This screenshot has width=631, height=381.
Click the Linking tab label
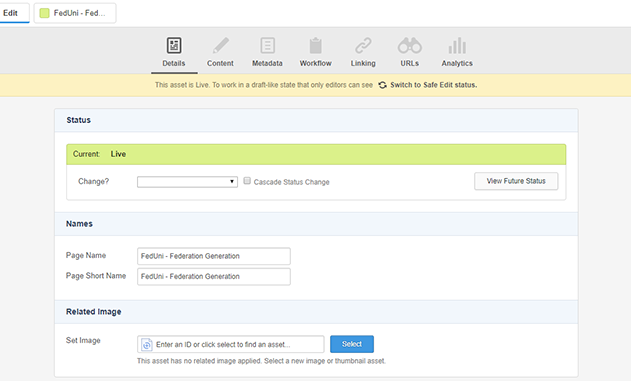click(363, 63)
